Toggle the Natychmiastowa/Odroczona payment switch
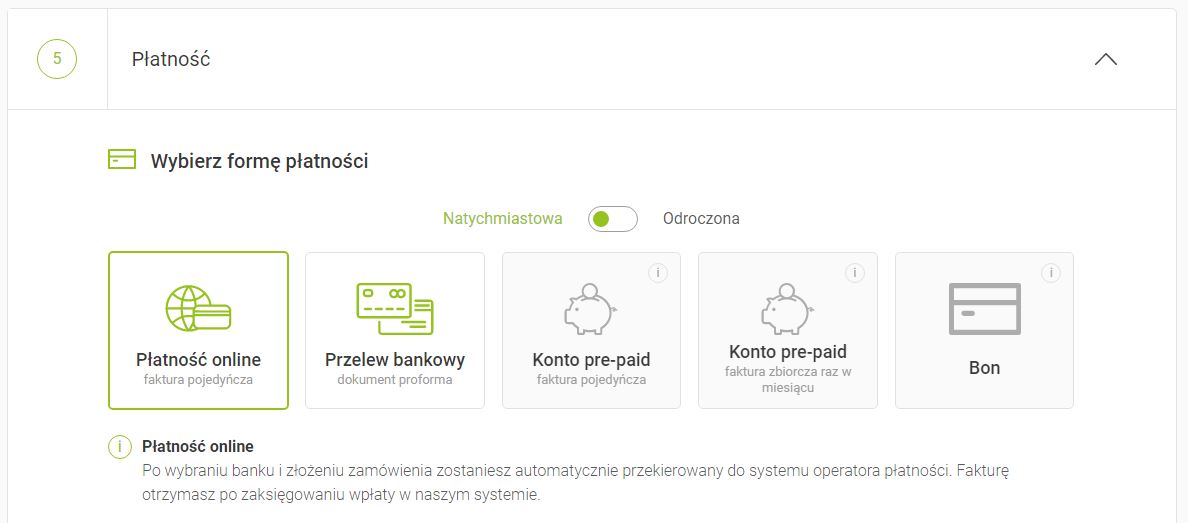The height and width of the screenshot is (523, 1188). coord(612,219)
